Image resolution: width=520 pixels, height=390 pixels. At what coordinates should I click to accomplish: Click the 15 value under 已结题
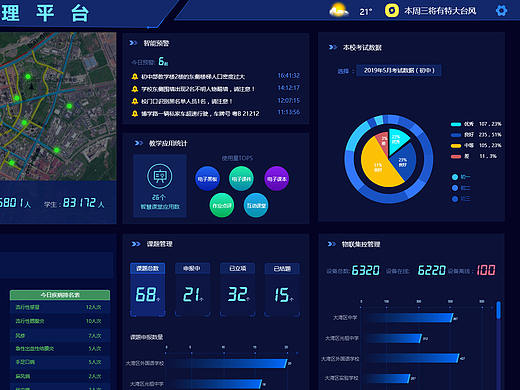[x=282, y=295]
